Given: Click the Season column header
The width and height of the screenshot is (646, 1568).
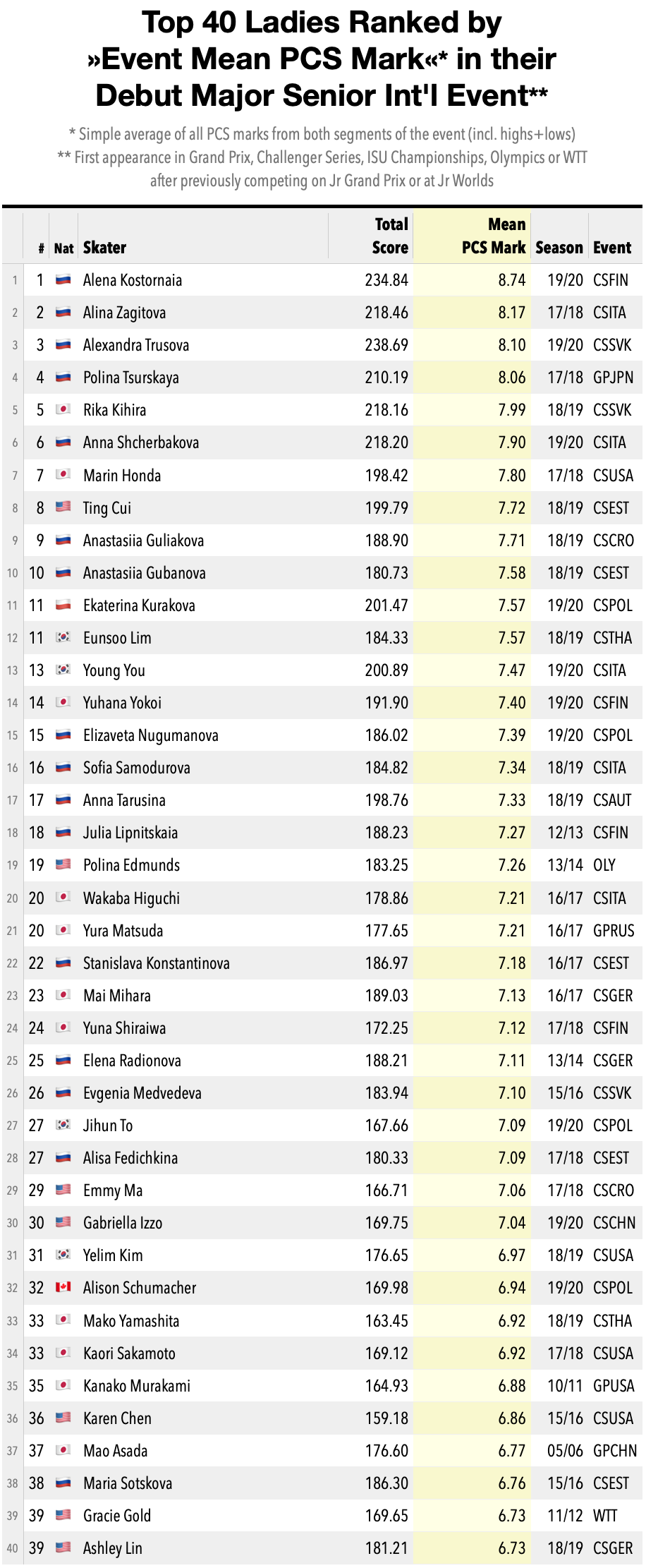Looking at the screenshot, I should click(x=559, y=248).
